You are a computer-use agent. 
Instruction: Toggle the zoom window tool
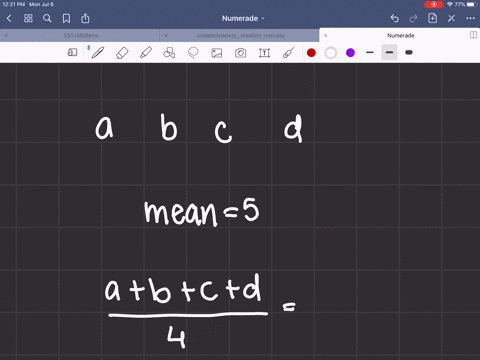point(72,52)
